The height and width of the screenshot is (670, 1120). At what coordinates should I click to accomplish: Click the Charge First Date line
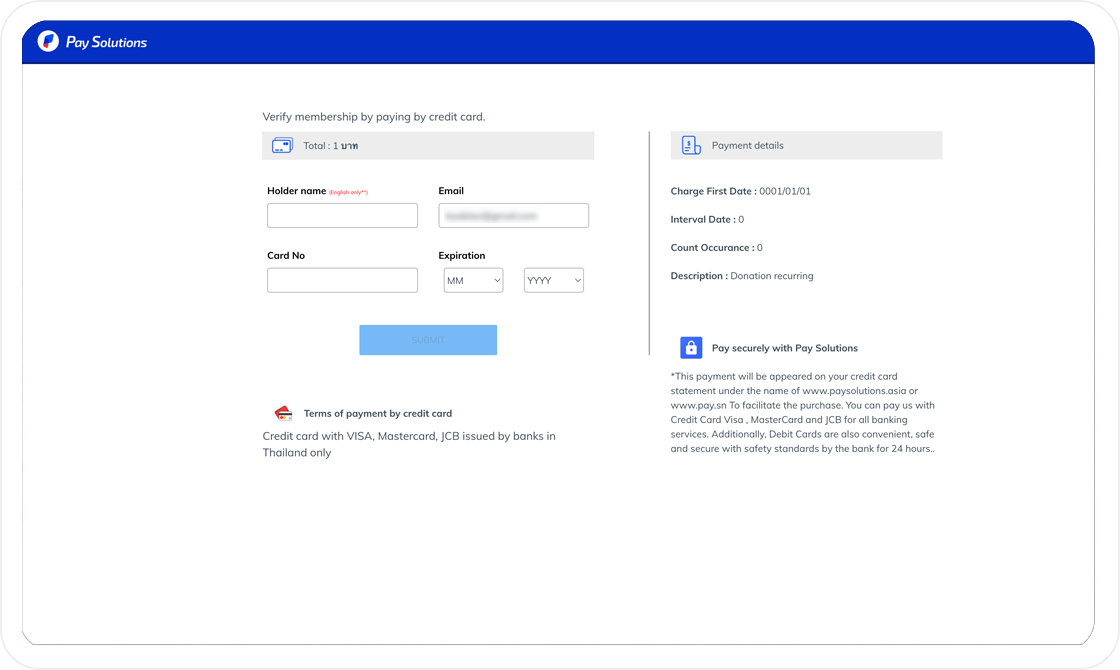coord(740,191)
